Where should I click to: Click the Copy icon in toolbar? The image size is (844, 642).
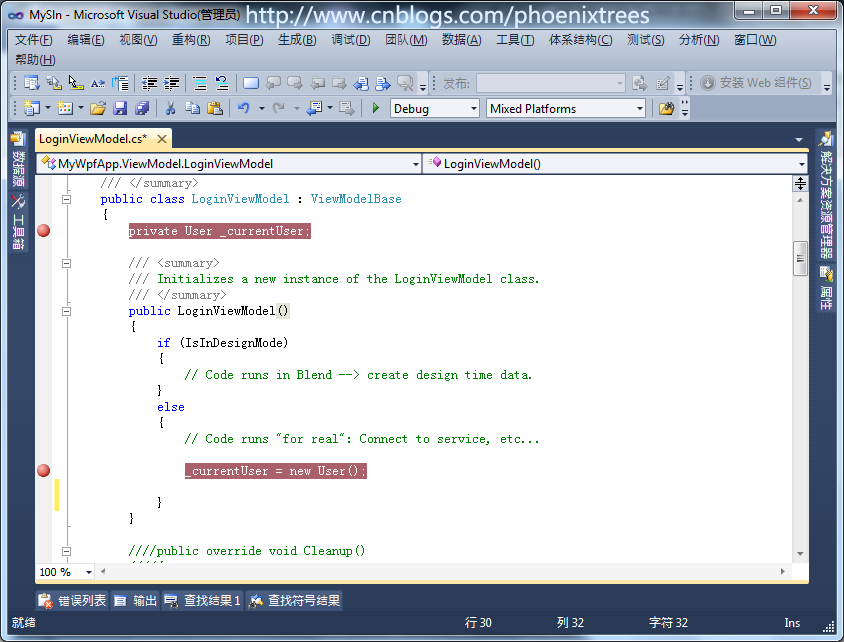[192, 109]
